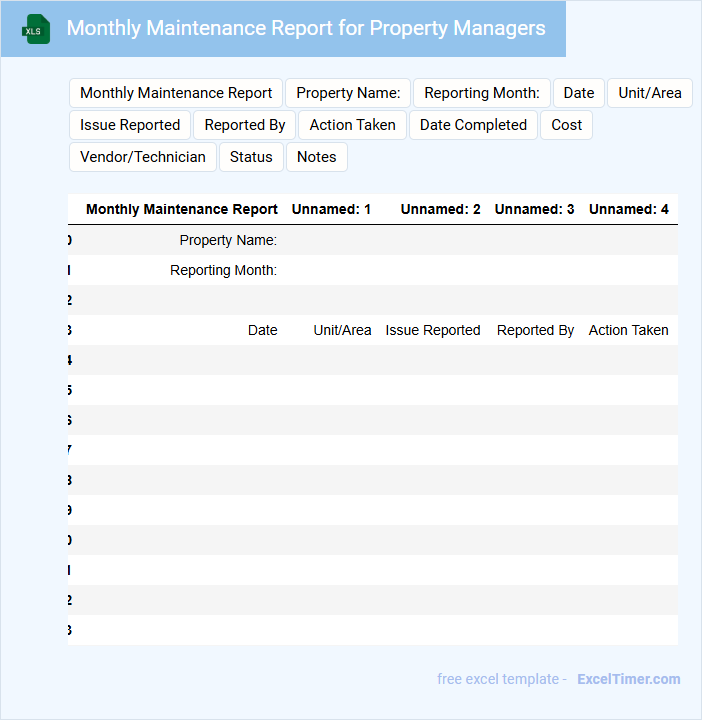Click the Status tag
The width and height of the screenshot is (702, 720).
pos(251,157)
